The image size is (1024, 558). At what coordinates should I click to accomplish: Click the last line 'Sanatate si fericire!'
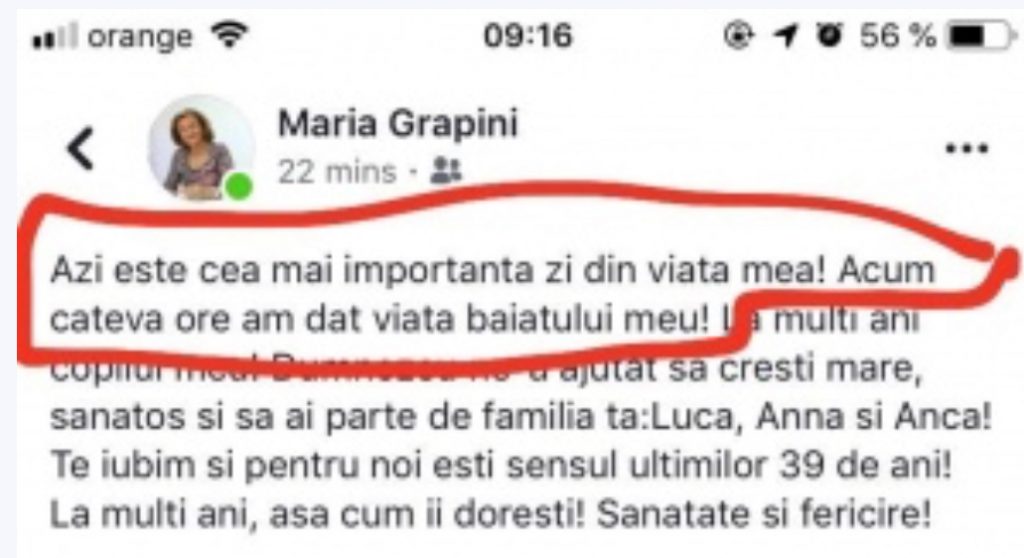(x=763, y=515)
